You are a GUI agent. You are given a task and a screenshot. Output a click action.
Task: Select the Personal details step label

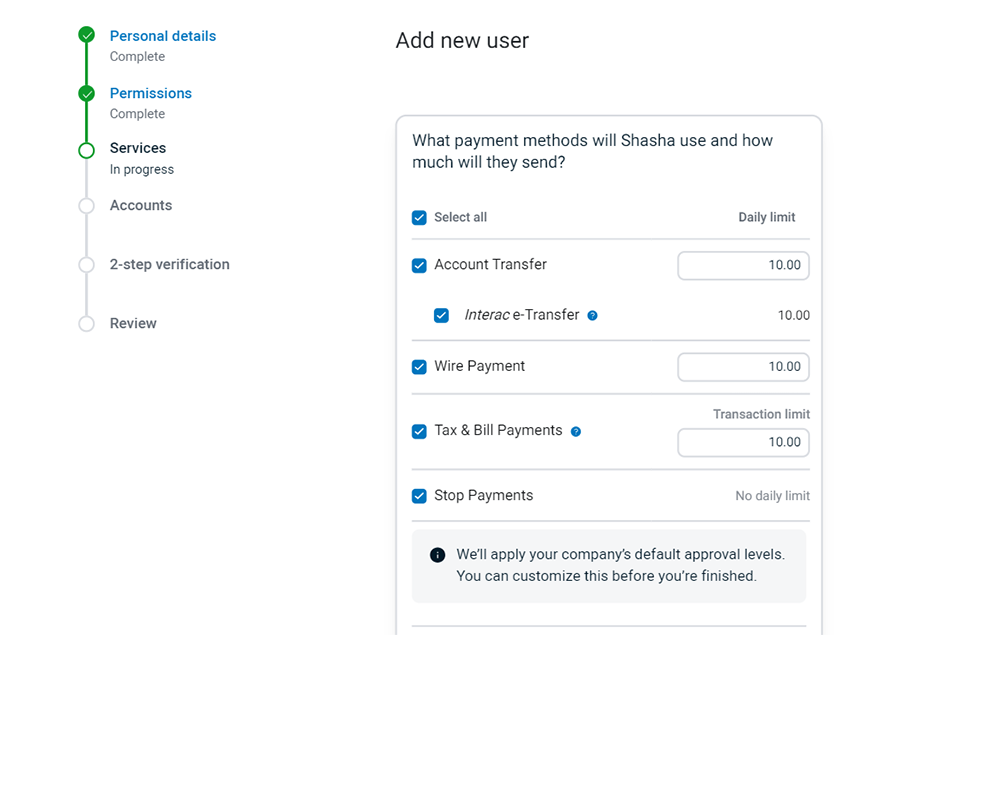coord(162,35)
